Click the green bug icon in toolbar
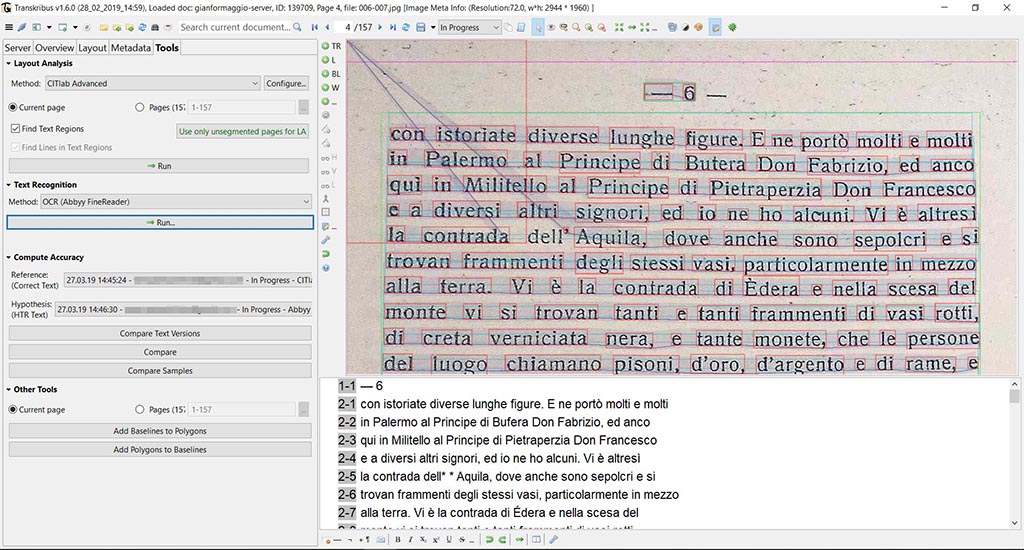This screenshot has width=1024, height=550. pyautogui.click(x=733, y=27)
